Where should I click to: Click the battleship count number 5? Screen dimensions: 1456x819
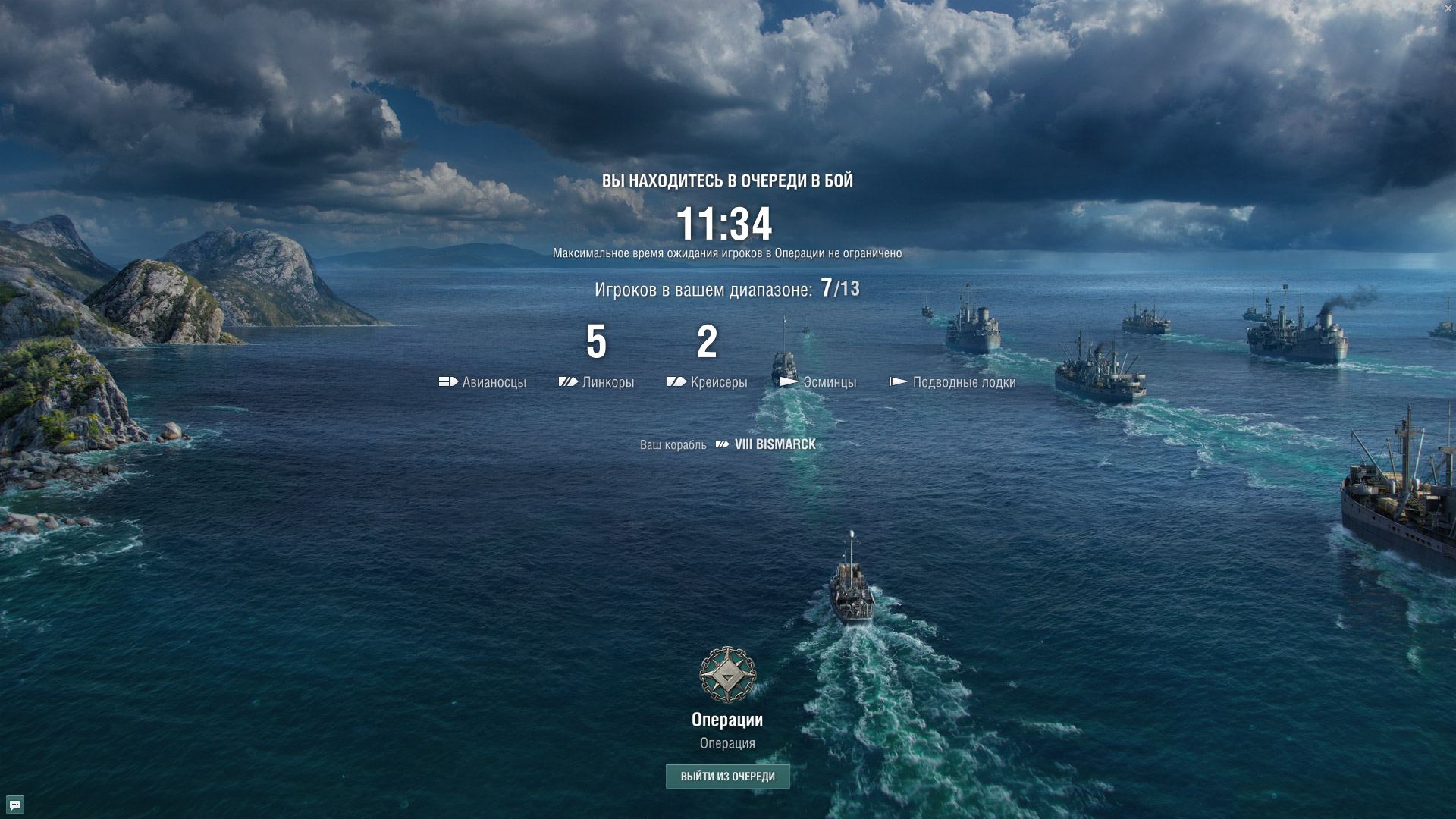coord(597,341)
